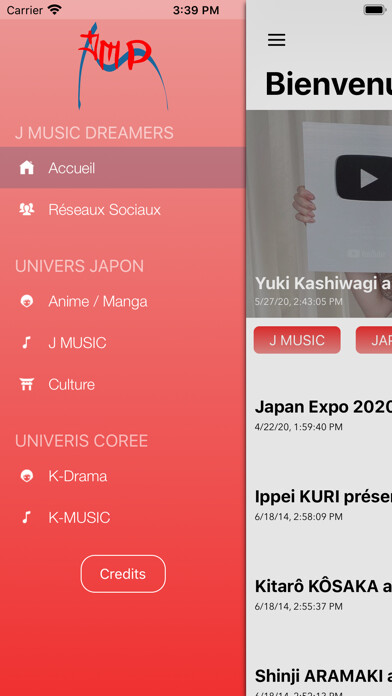Click the 5/27/20, 2:43:05 PM timestamp

tap(299, 301)
